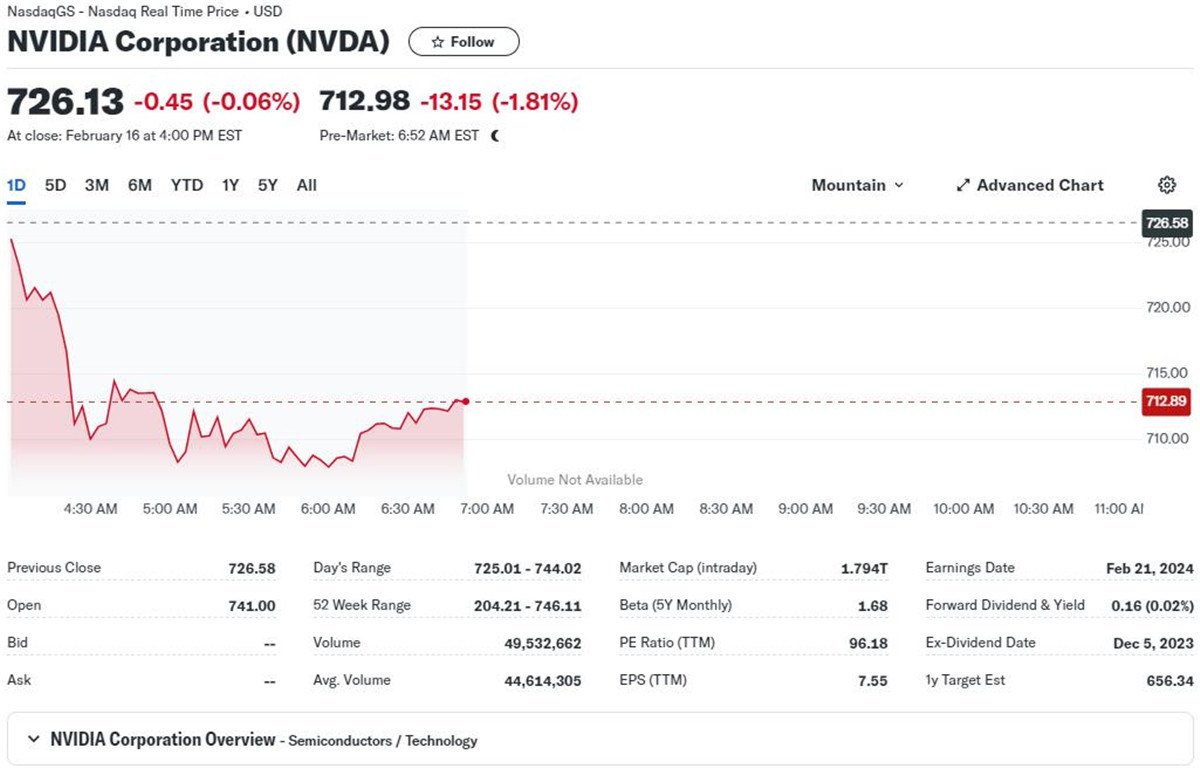Screen dimensions: 1200x775
Task: Click the Semiconductors / Technology text
Action: (384, 741)
